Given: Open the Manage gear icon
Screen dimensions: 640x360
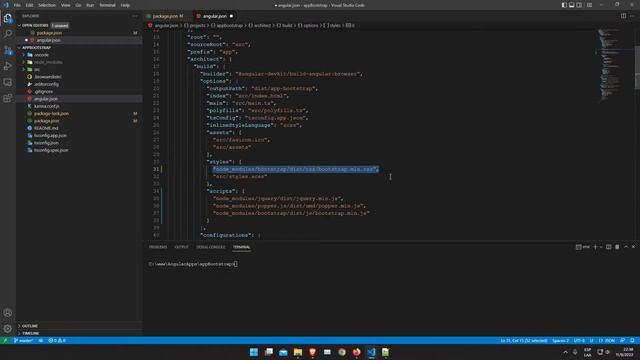Looking at the screenshot, I should coord(8,329).
